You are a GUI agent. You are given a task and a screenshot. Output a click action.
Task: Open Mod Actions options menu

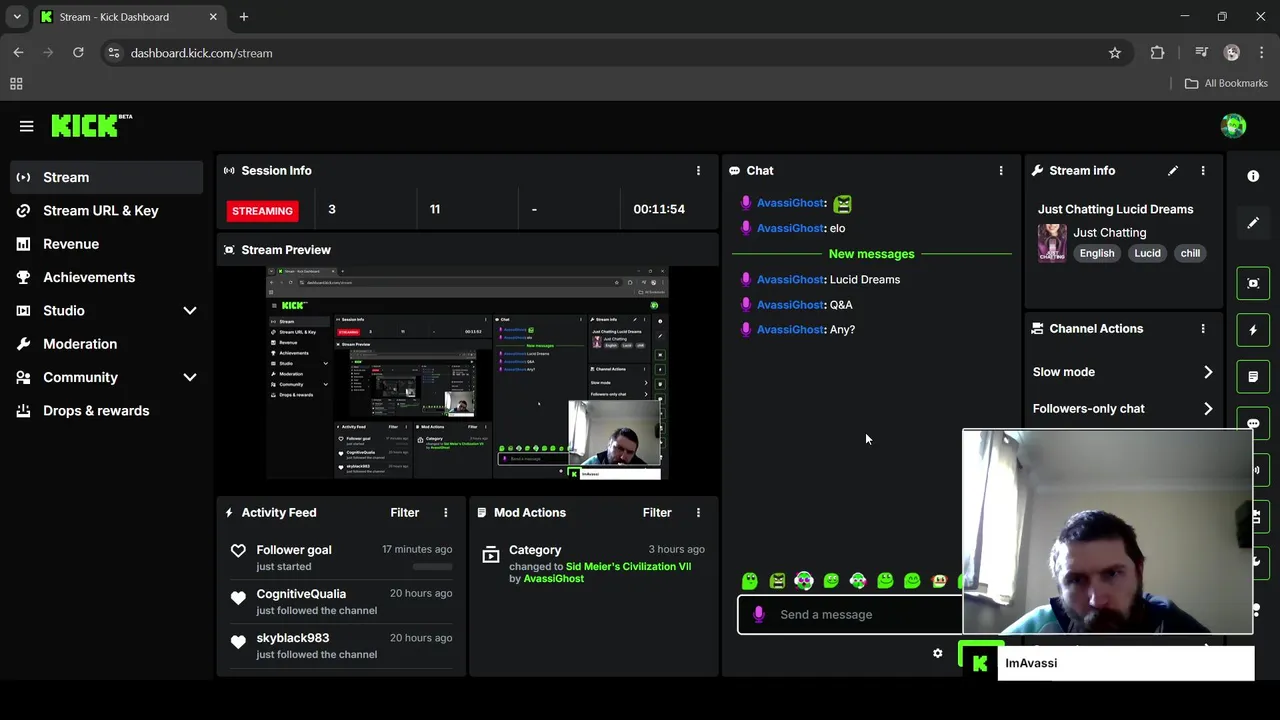698,513
